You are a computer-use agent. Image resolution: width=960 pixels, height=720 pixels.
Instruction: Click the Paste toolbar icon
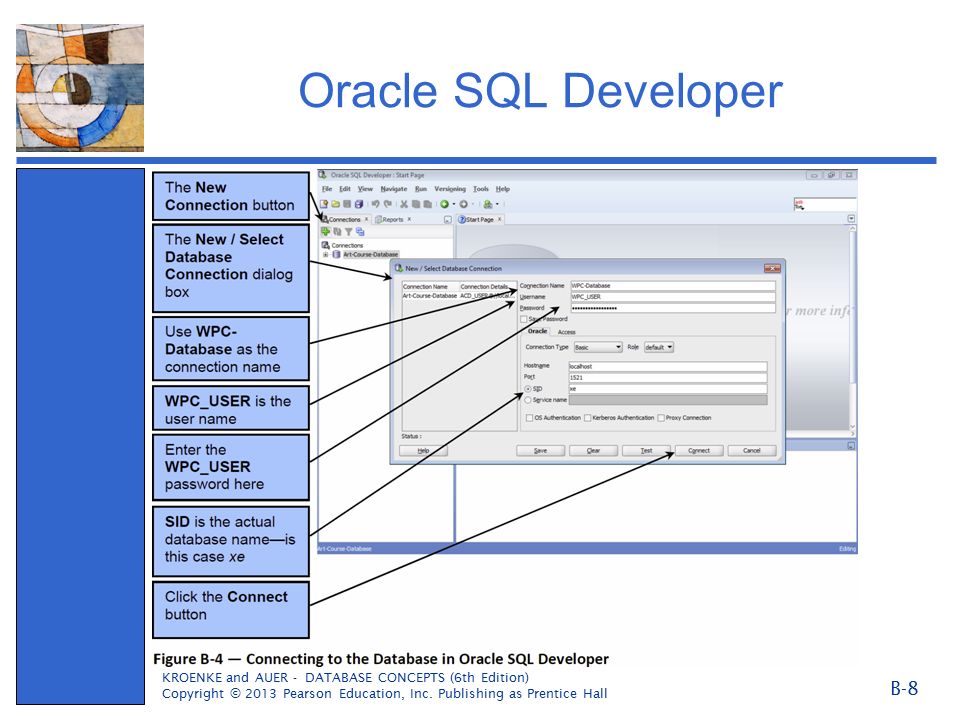427,204
